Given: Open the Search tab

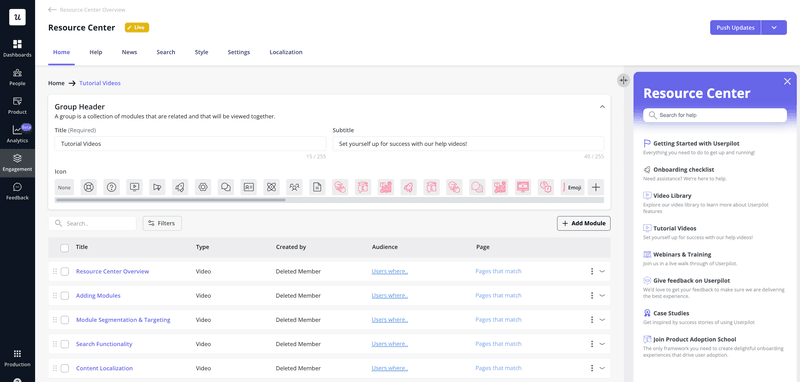Looking at the screenshot, I should click(x=166, y=52).
